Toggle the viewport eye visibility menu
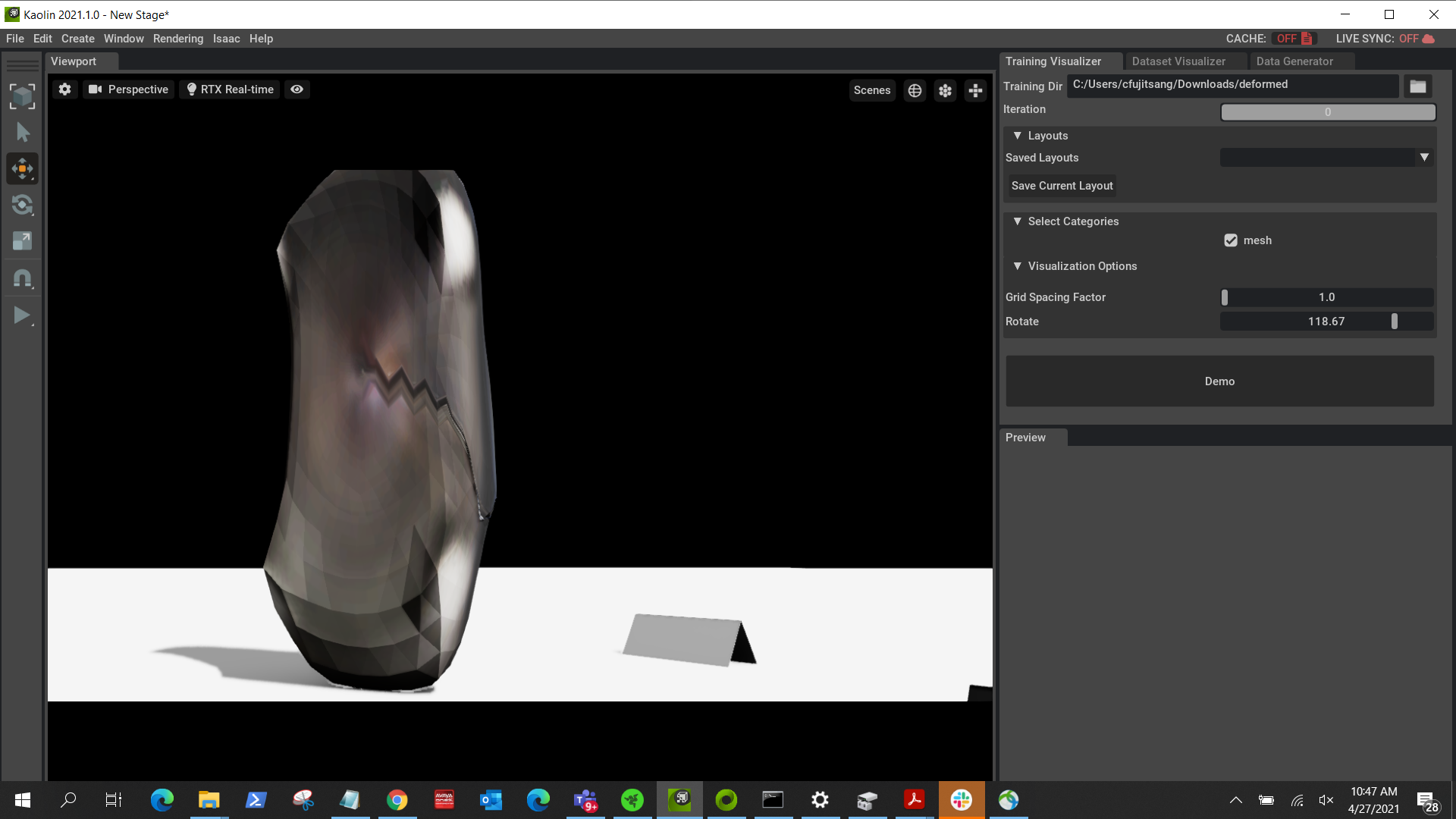1456x819 pixels. pos(297,89)
